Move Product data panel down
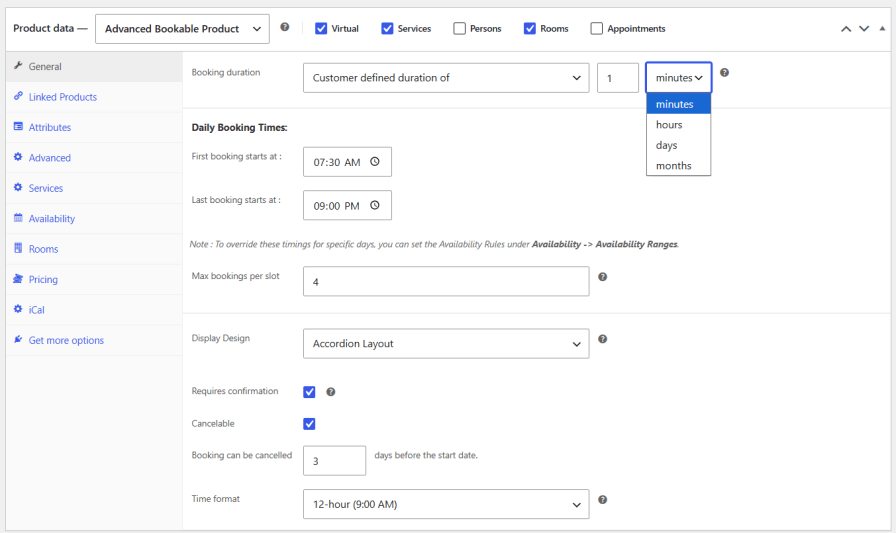Image resolution: width=896 pixels, height=533 pixels. coord(864,29)
